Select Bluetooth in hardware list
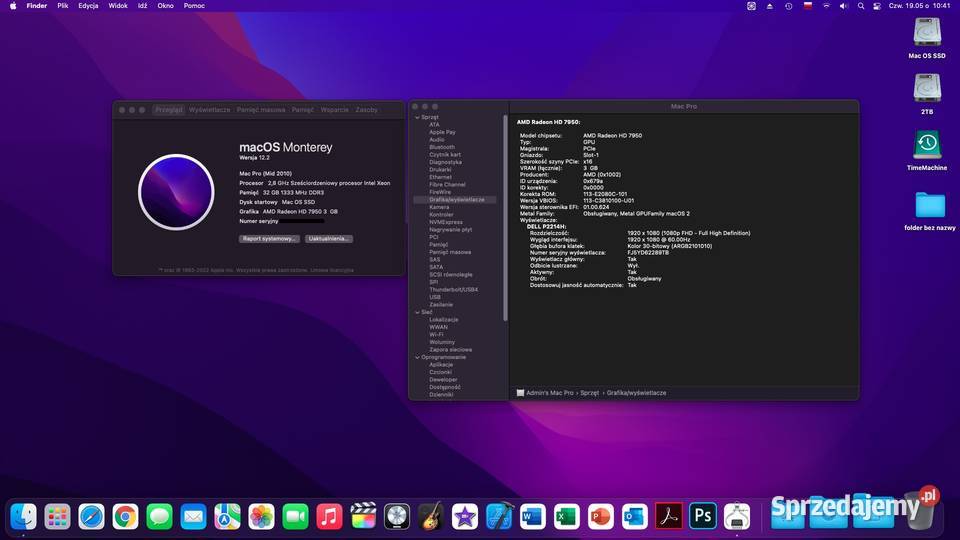This screenshot has height=540, width=960. [x=442, y=147]
